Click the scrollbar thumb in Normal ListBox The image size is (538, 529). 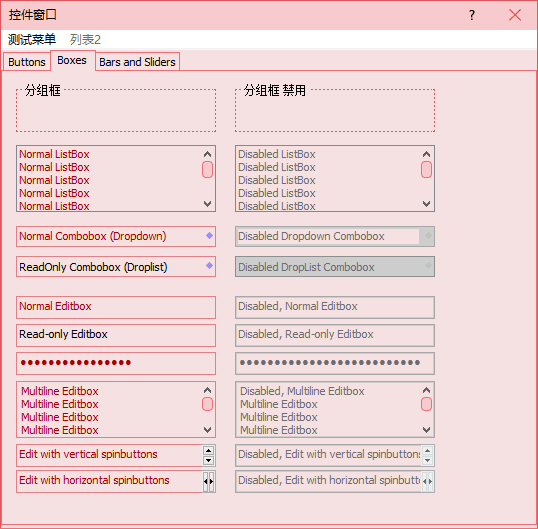(207, 169)
